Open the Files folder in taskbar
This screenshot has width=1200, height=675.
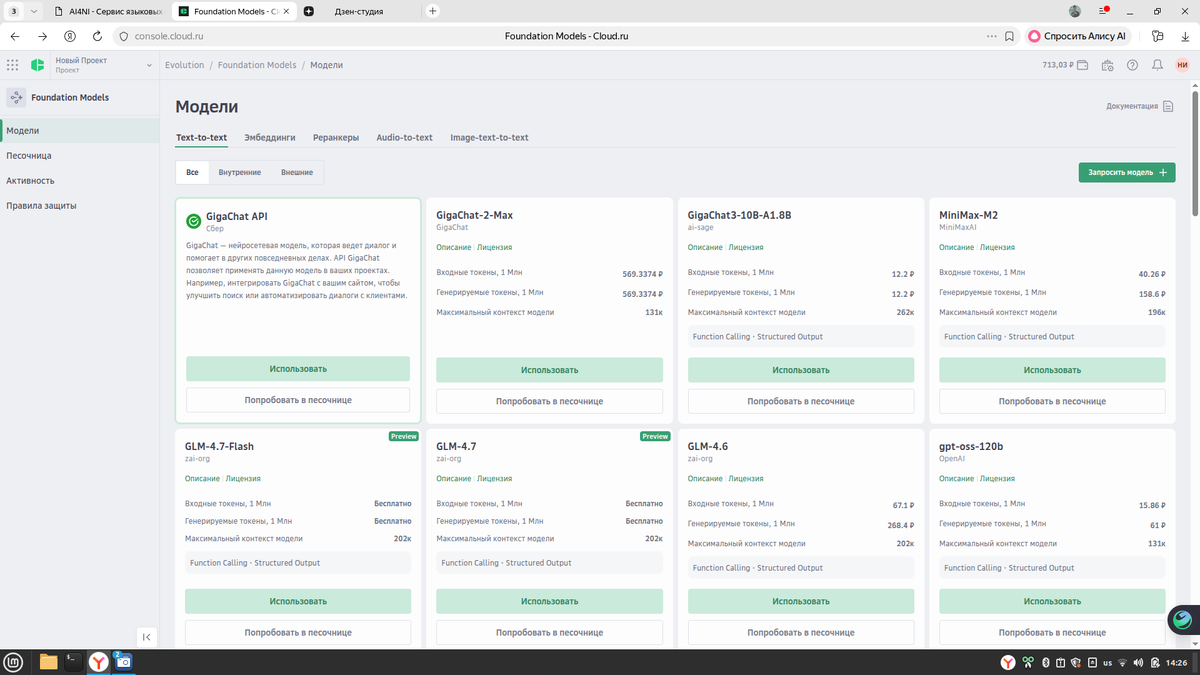click(47, 662)
